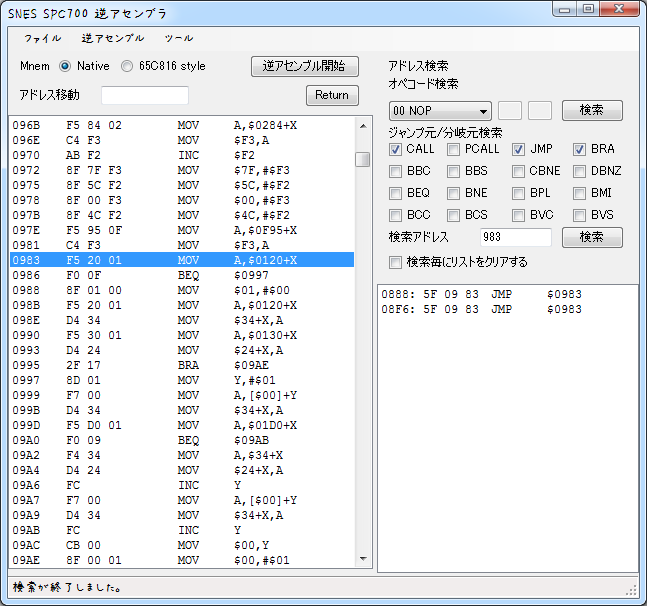This screenshot has height=606, width=647.
Task: Click the 逆アセンブル開始 button
Action: point(305,66)
